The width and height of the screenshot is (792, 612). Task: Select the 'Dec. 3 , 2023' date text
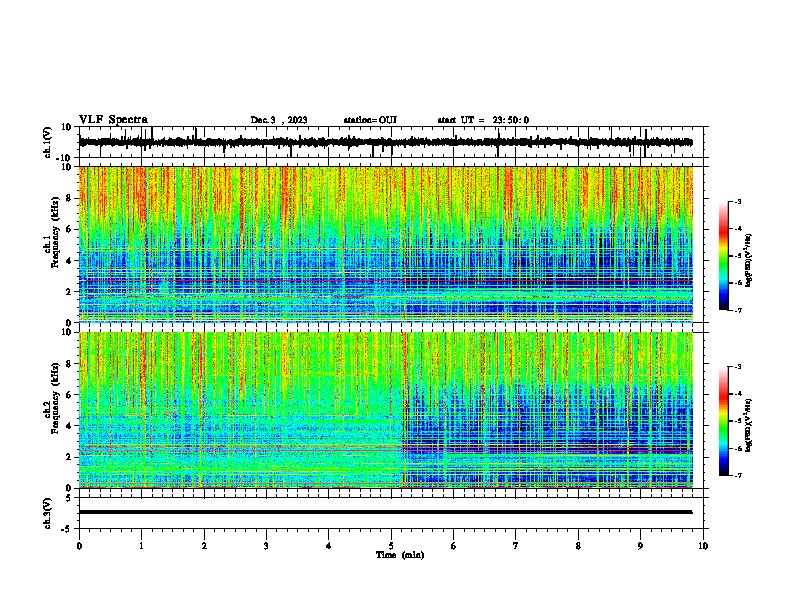point(279,120)
